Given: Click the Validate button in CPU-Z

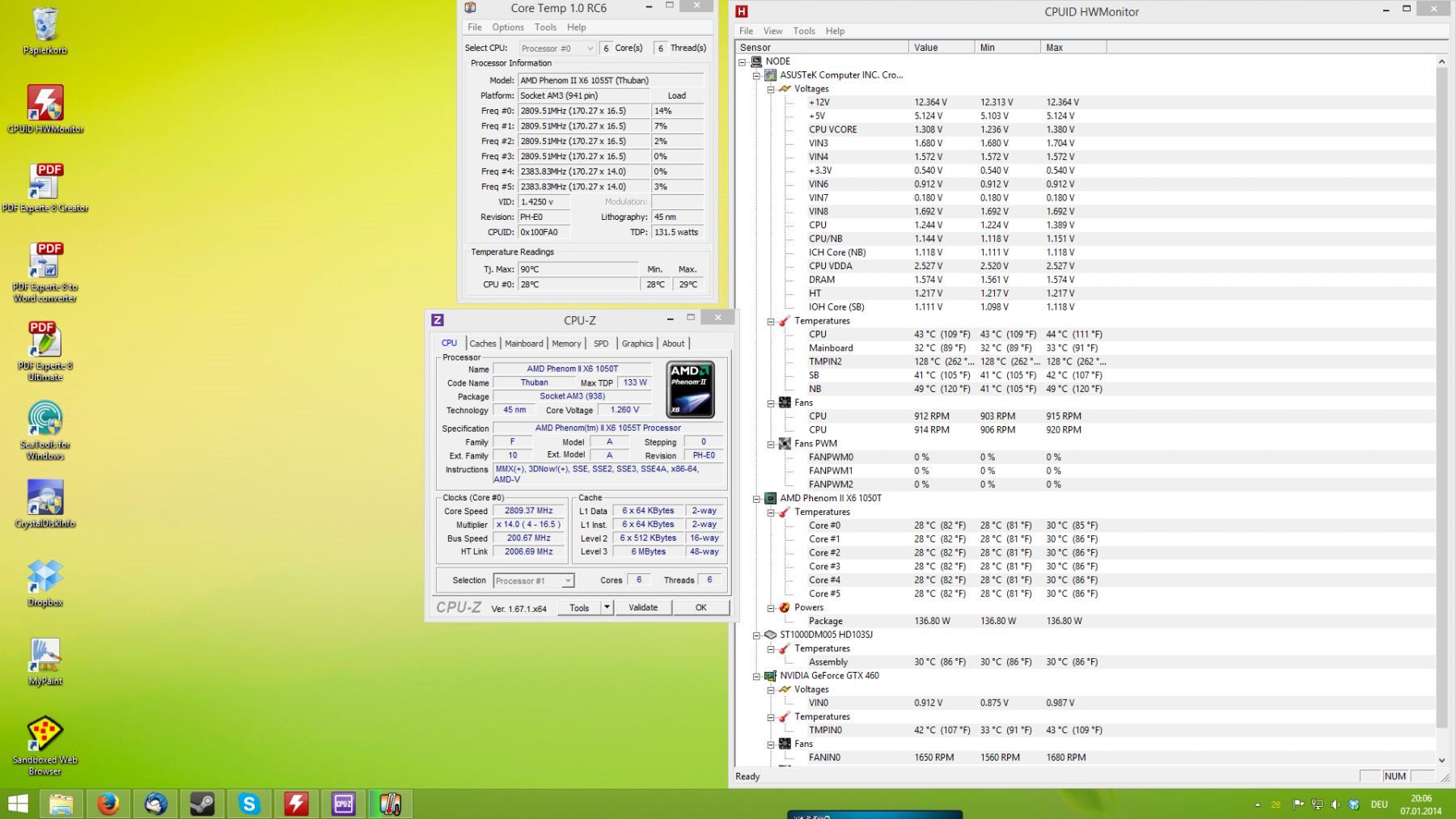Looking at the screenshot, I should (643, 607).
